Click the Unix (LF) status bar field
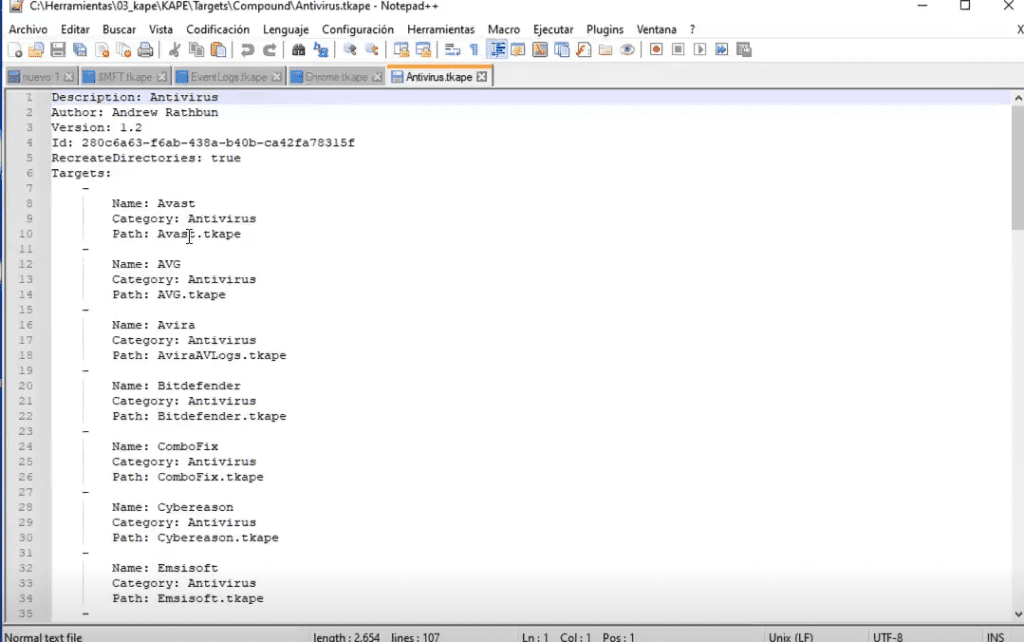This screenshot has width=1024, height=642. [791, 637]
